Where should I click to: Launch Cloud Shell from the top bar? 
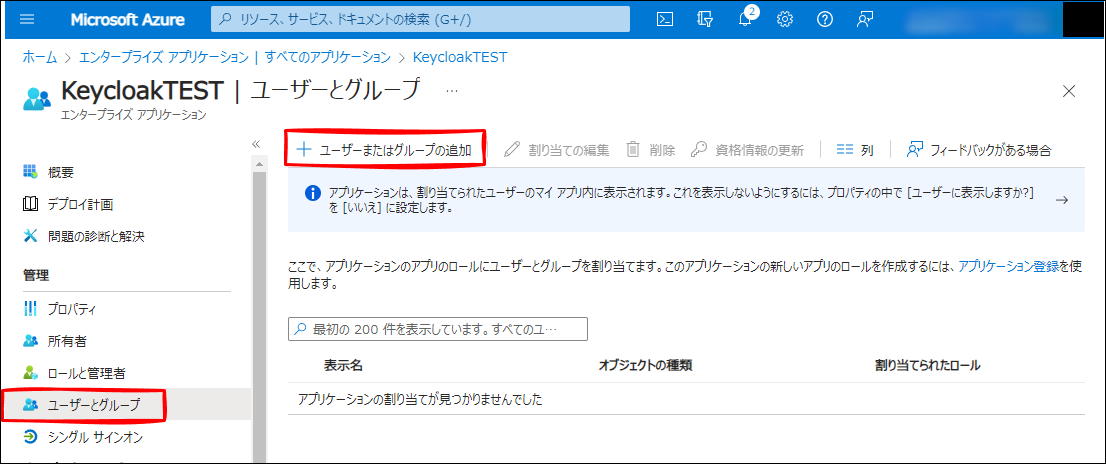664,20
